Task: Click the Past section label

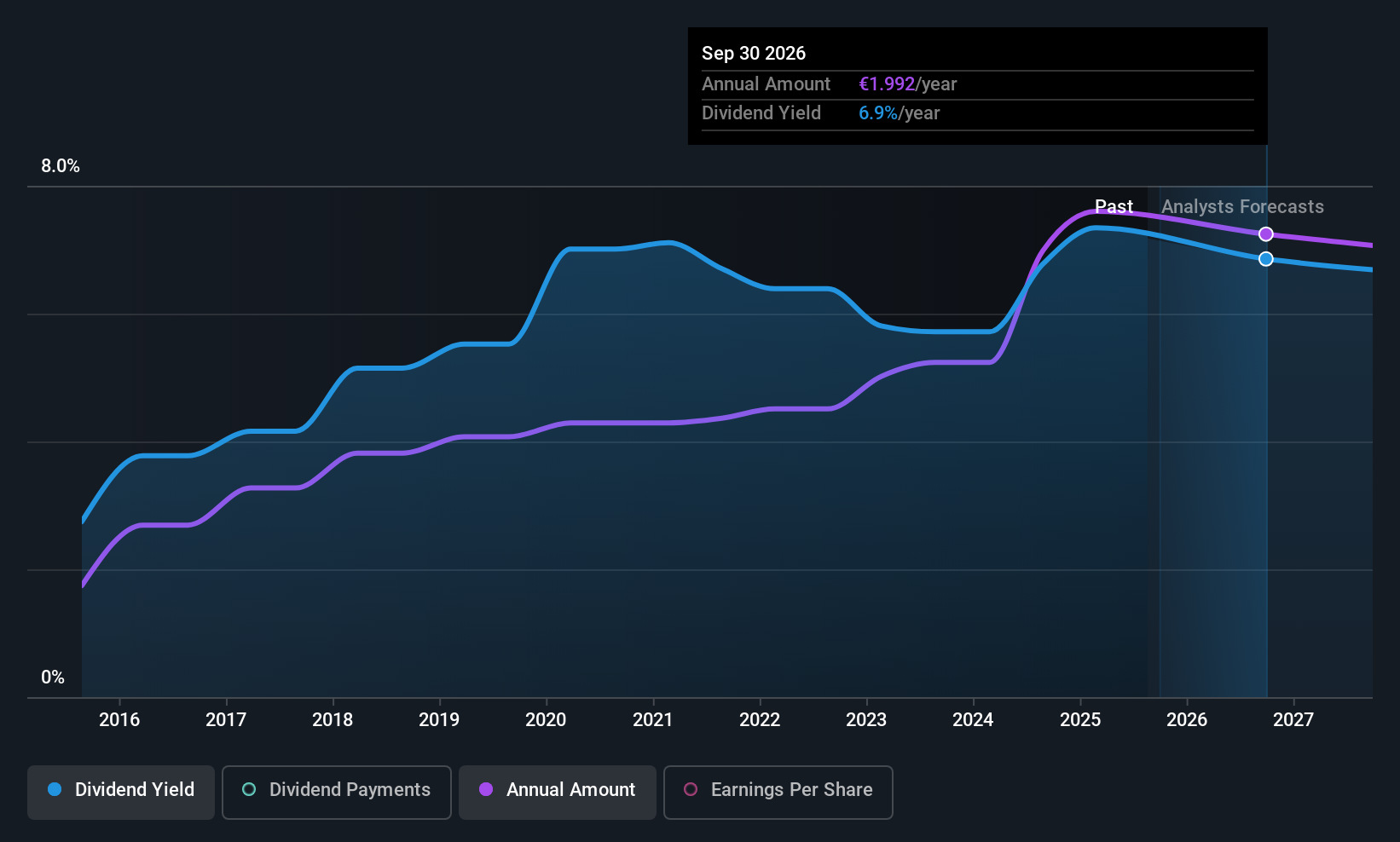Action: click(1114, 206)
